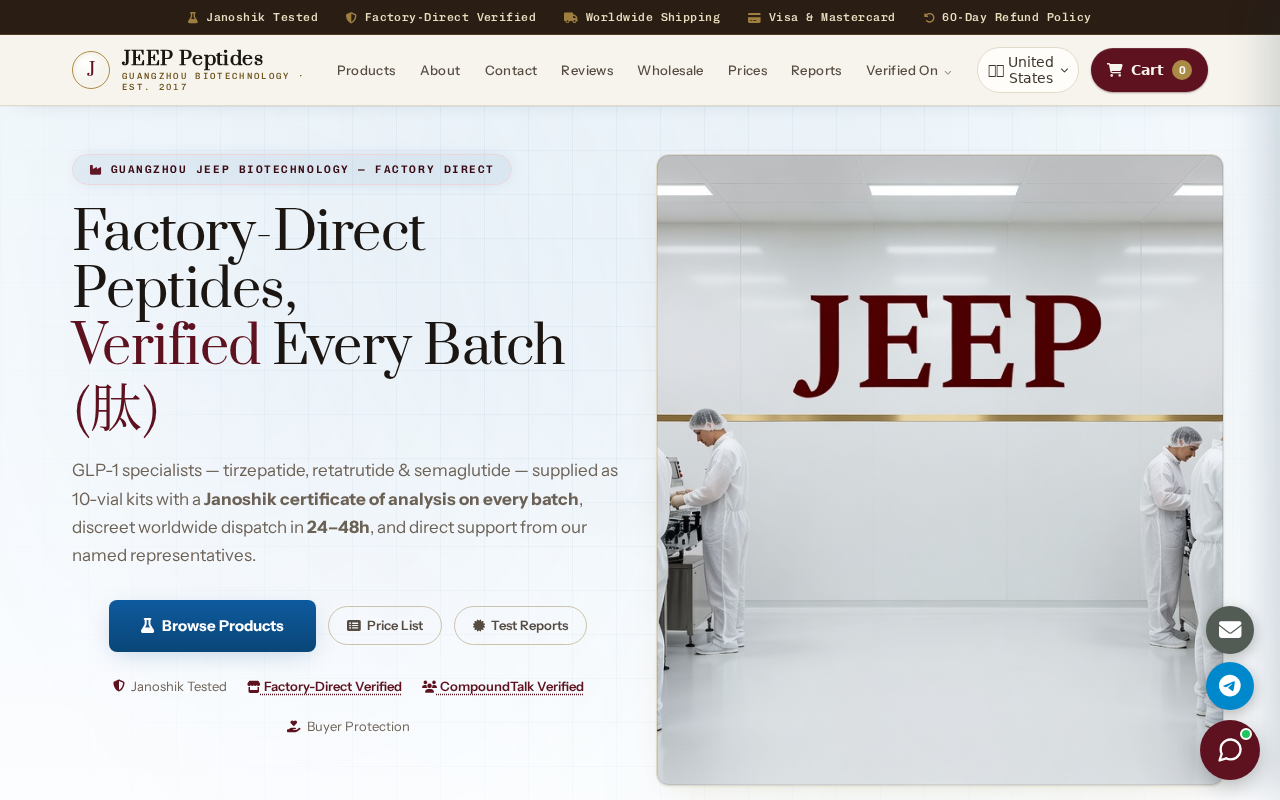The image size is (1280, 800).
Task: Open the Products menu item
Action: (366, 70)
